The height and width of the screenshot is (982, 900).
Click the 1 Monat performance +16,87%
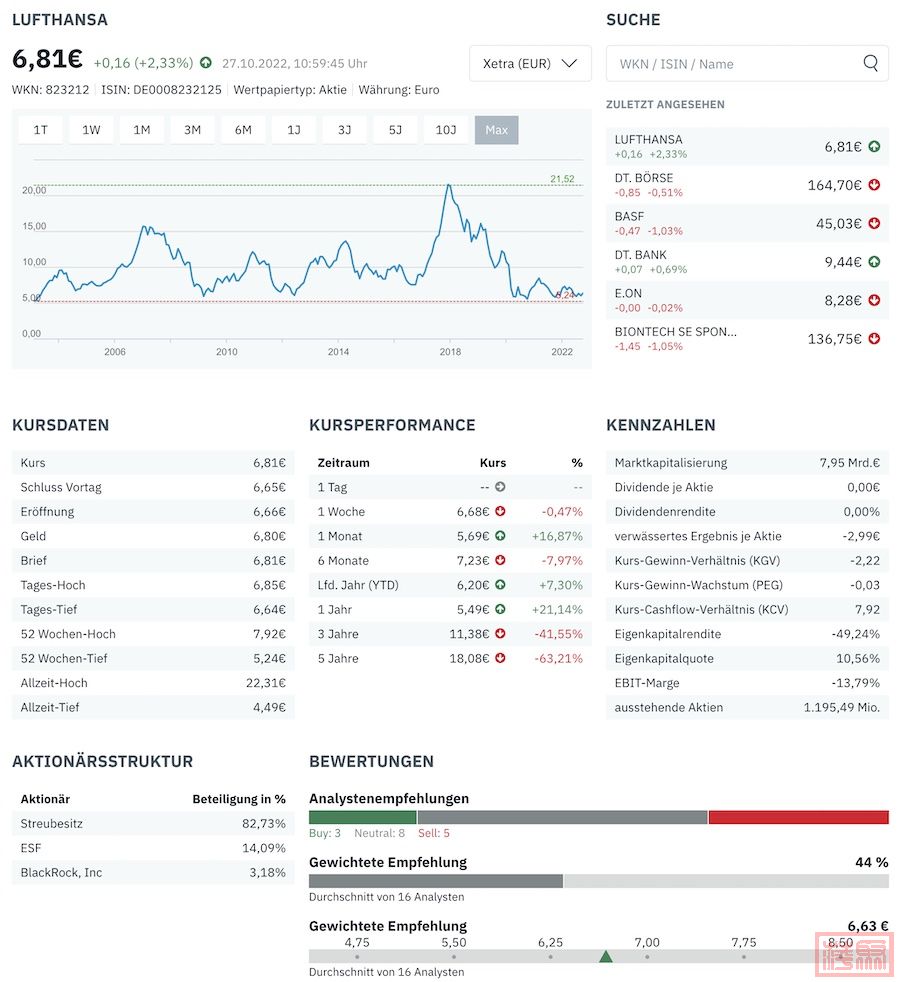pyautogui.click(x=557, y=536)
